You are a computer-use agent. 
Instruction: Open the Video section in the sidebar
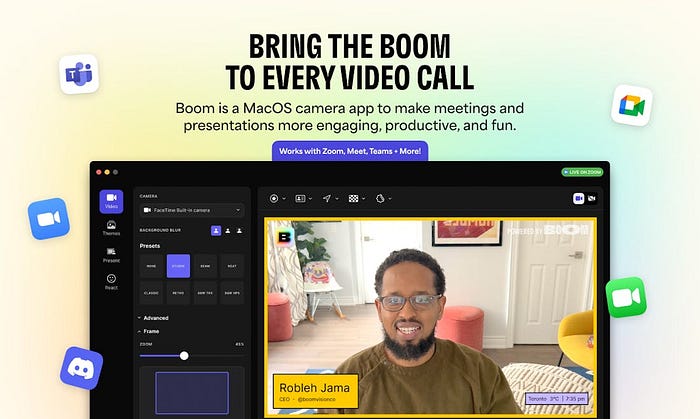click(111, 201)
